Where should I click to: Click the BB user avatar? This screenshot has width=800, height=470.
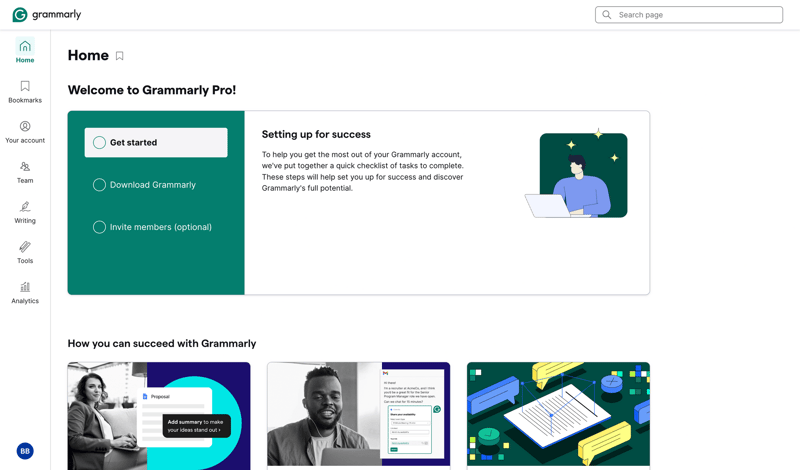(x=25, y=451)
